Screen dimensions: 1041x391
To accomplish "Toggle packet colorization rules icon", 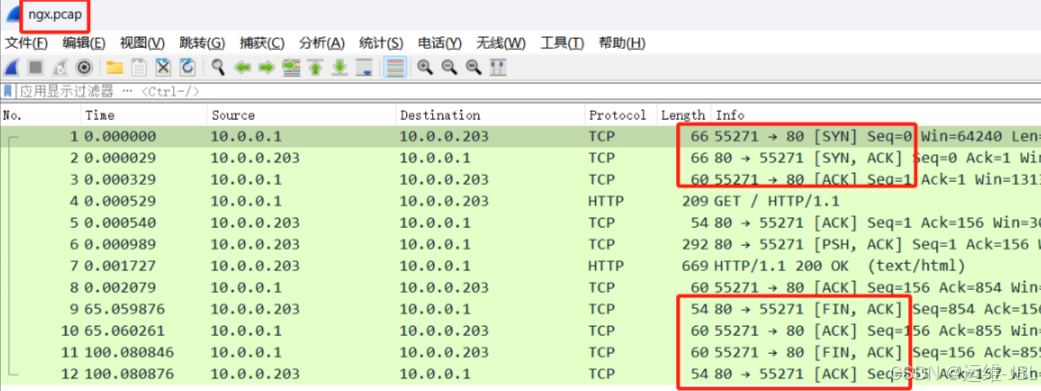I will [x=395, y=67].
